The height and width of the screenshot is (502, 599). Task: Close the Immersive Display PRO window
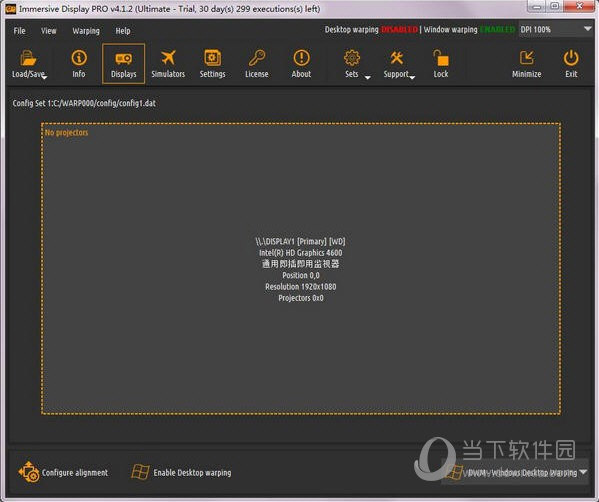(580, 6)
